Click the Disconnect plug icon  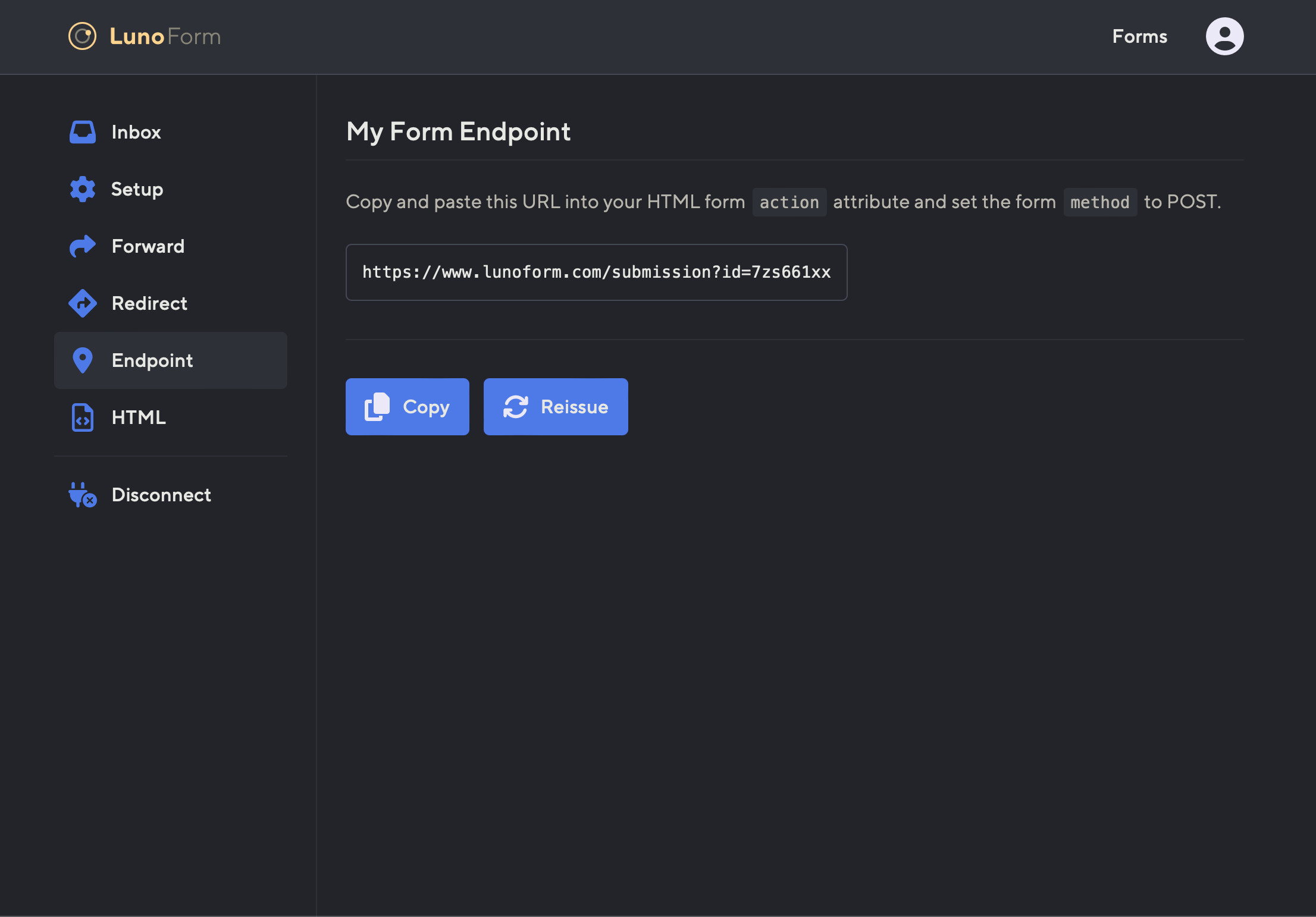tap(82, 495)
